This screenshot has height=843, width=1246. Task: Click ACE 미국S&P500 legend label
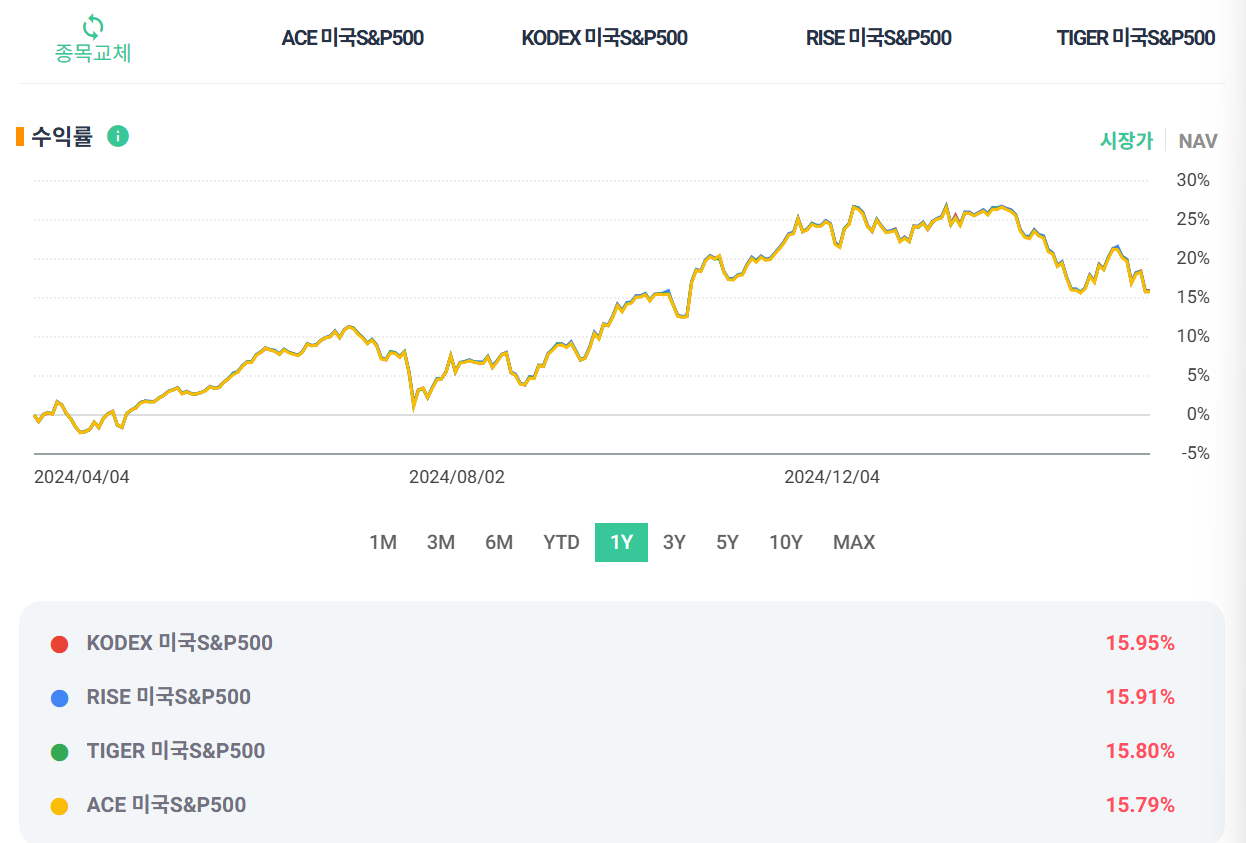pyautogui.click(x=166, y=805)
